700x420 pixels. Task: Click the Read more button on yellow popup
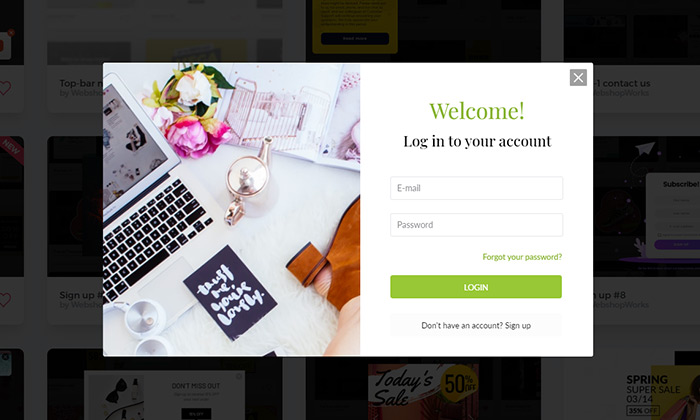355,38
